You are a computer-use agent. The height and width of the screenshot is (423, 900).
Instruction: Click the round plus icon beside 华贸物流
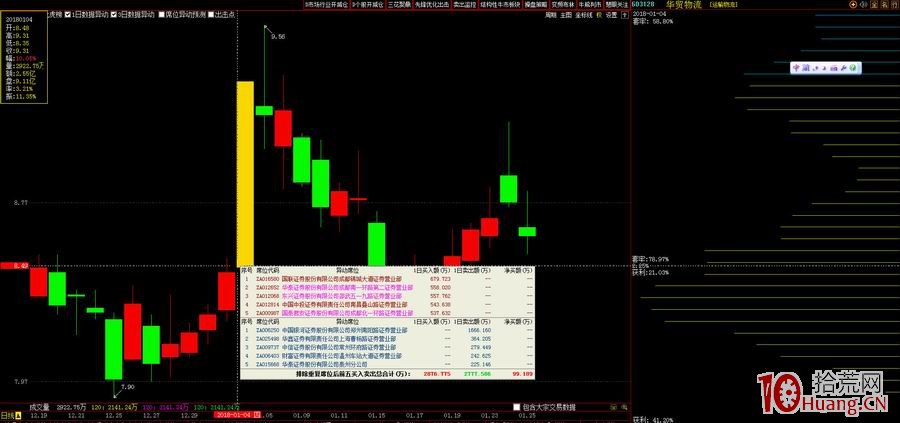pos(853,5)
